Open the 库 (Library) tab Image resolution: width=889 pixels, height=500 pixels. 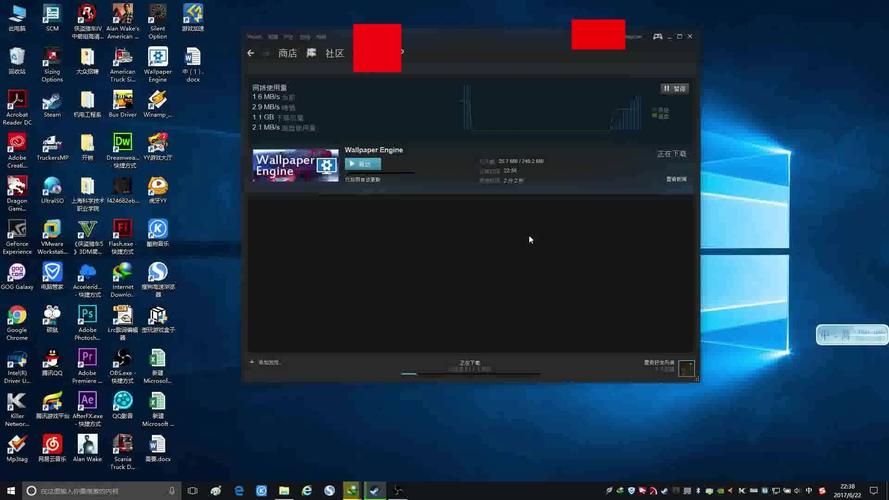[312, 53]
